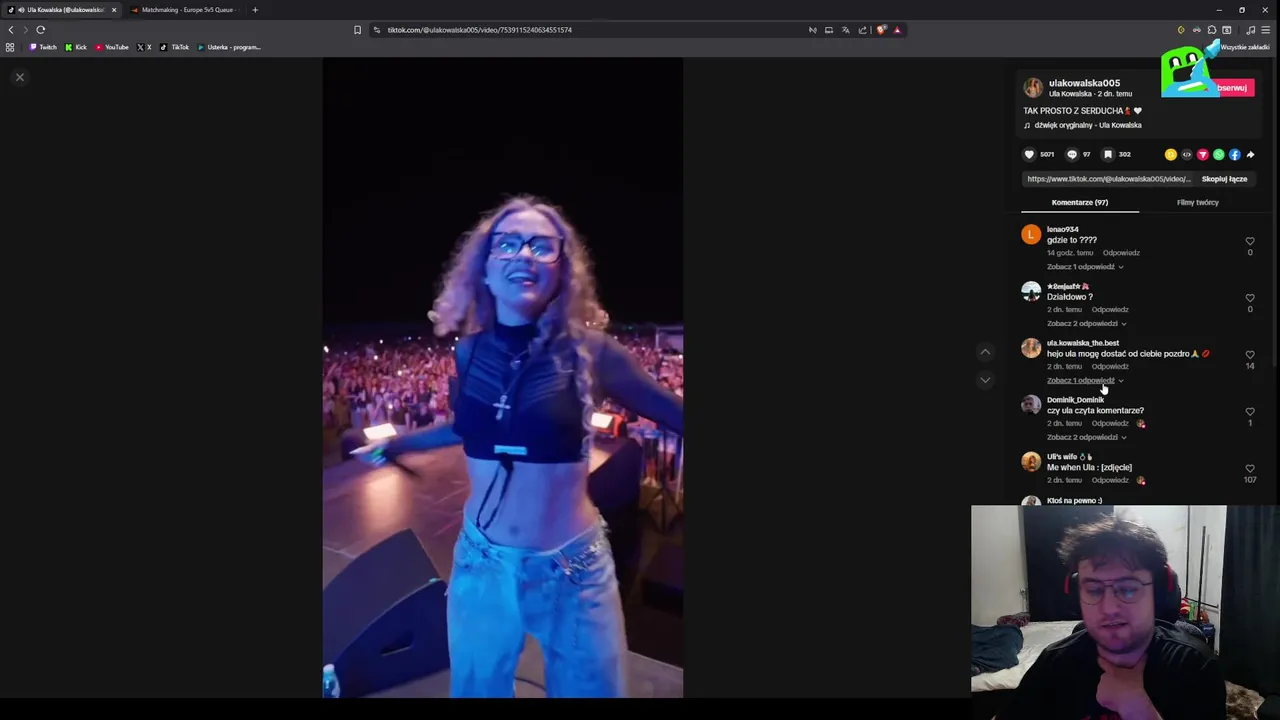Screen dimensions: 1280x720
Task: Switch to the Komentarze (97) tab
Action: tap(1080, 202)
